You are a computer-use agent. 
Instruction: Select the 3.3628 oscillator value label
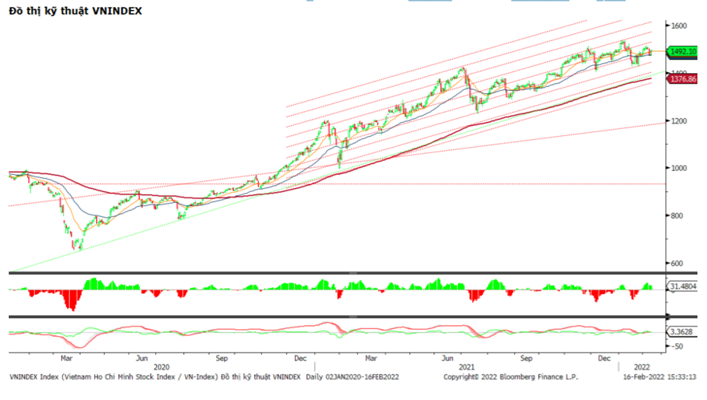click(684, 331)
